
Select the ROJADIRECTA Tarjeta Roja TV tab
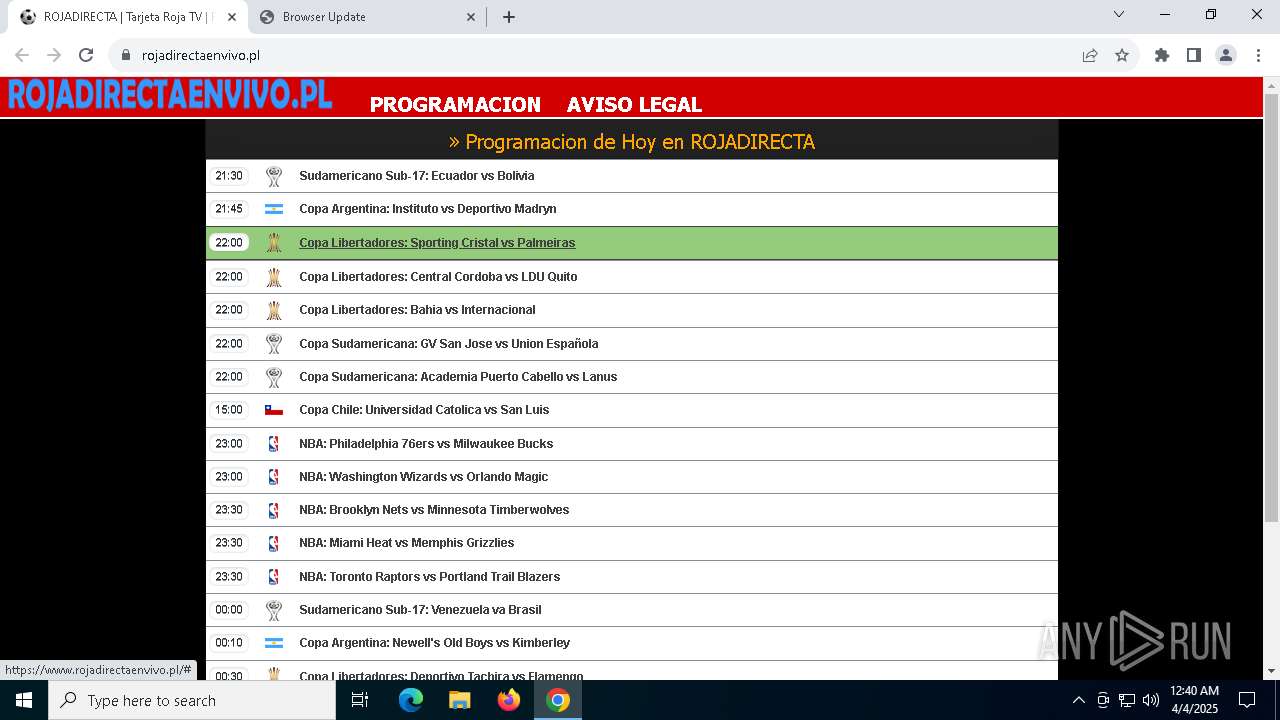[x=128, y=17]
